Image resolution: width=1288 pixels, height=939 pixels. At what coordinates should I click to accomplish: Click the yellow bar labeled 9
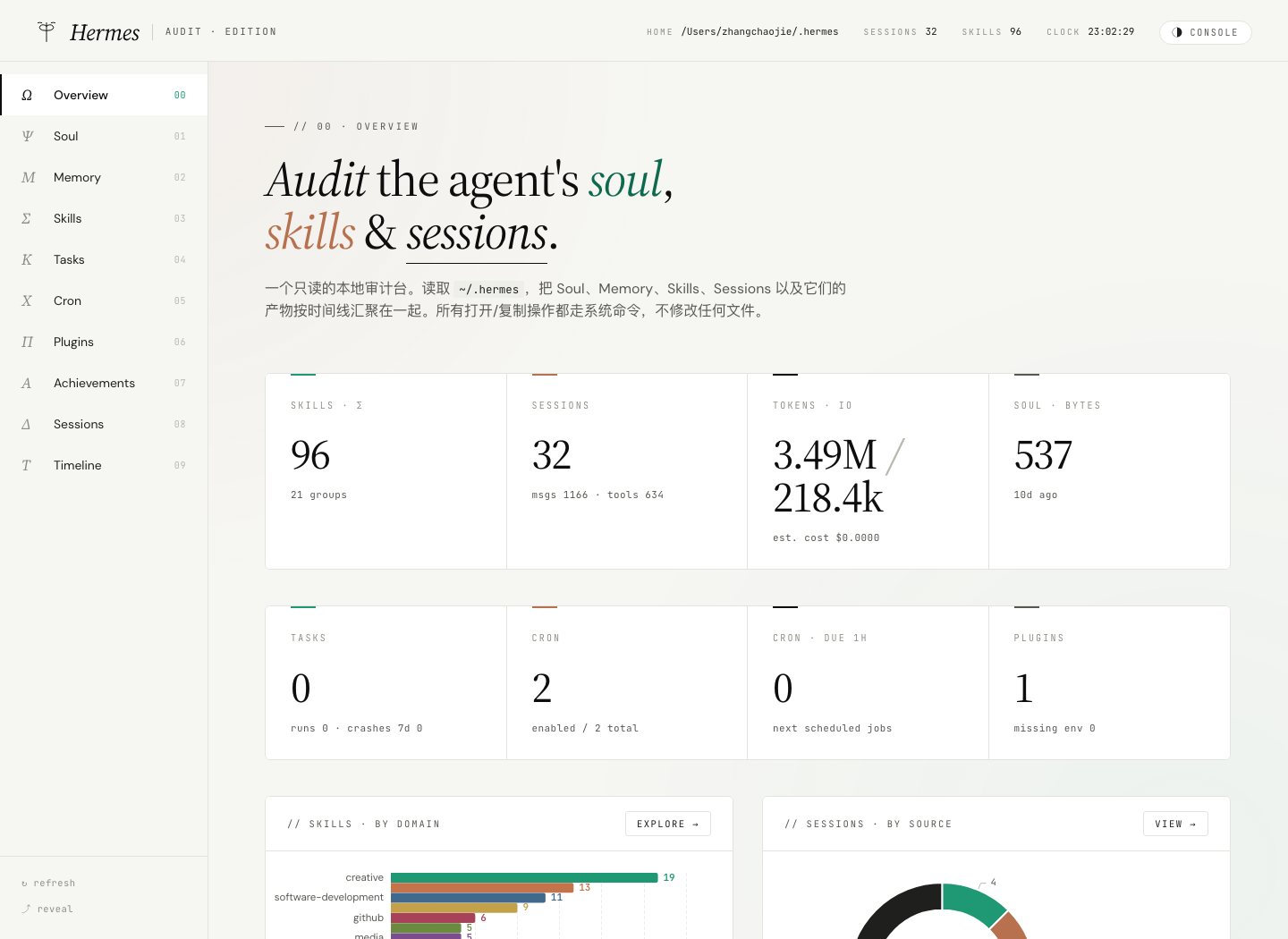click(x=453, y=907)
